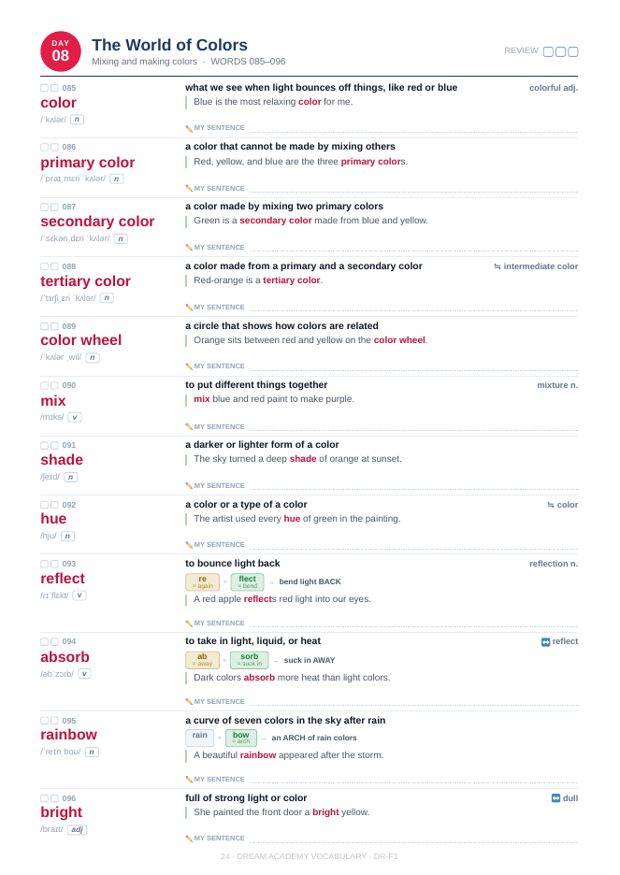Check the second box beside number 090
Image resolution: width=620 pixels, height=875 pixels.
tap(54, 386)
